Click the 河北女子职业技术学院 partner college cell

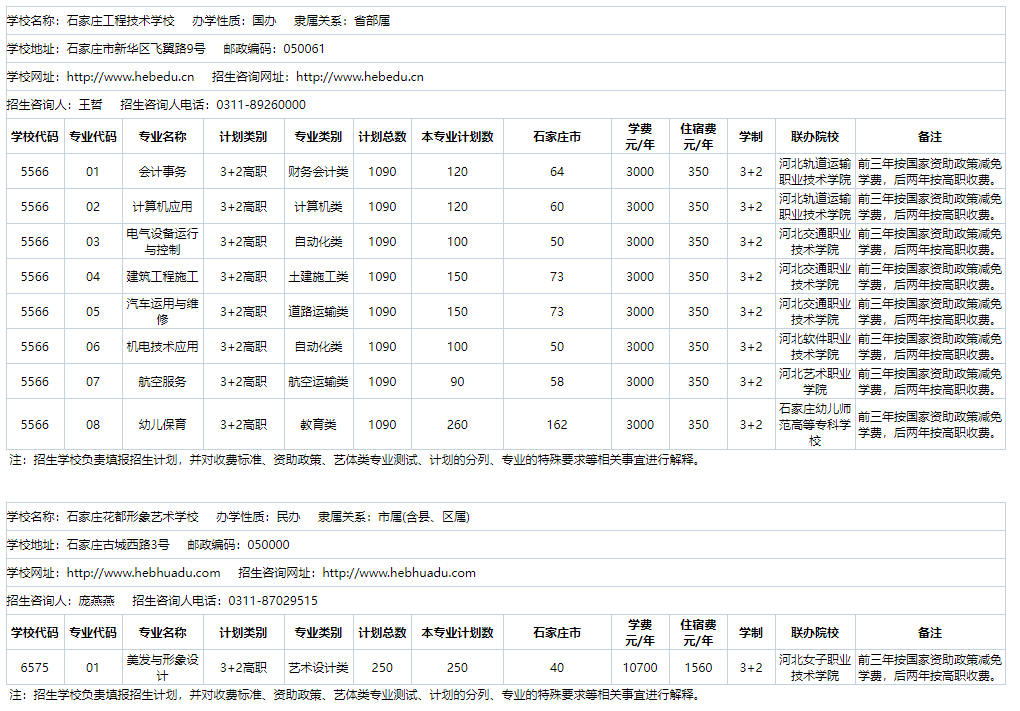[x=815, y=668]
